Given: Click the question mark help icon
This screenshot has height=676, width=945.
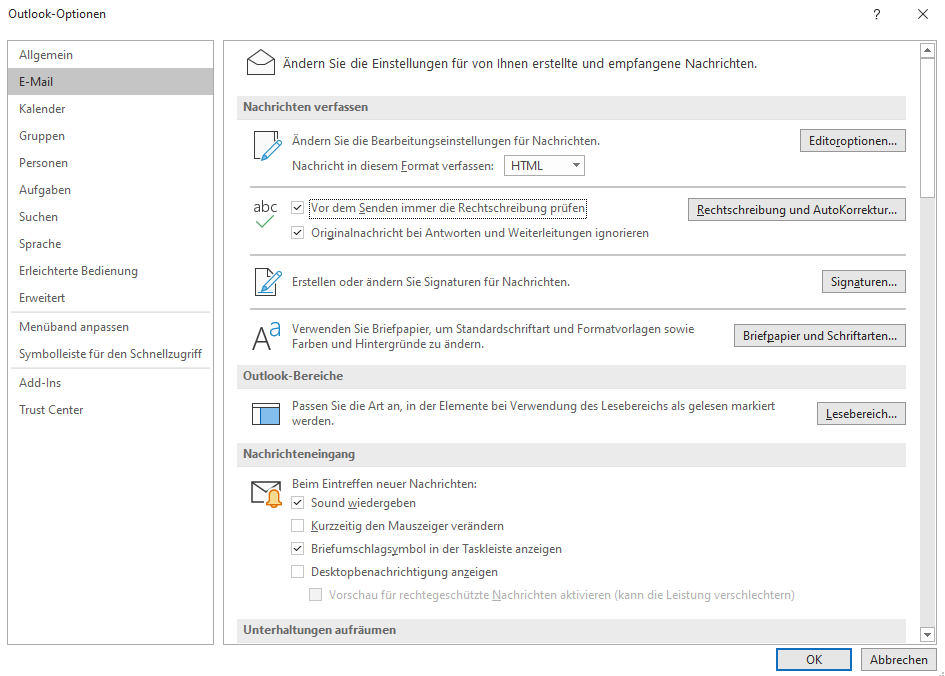Looking at the screenshot, I should [876, 14].
